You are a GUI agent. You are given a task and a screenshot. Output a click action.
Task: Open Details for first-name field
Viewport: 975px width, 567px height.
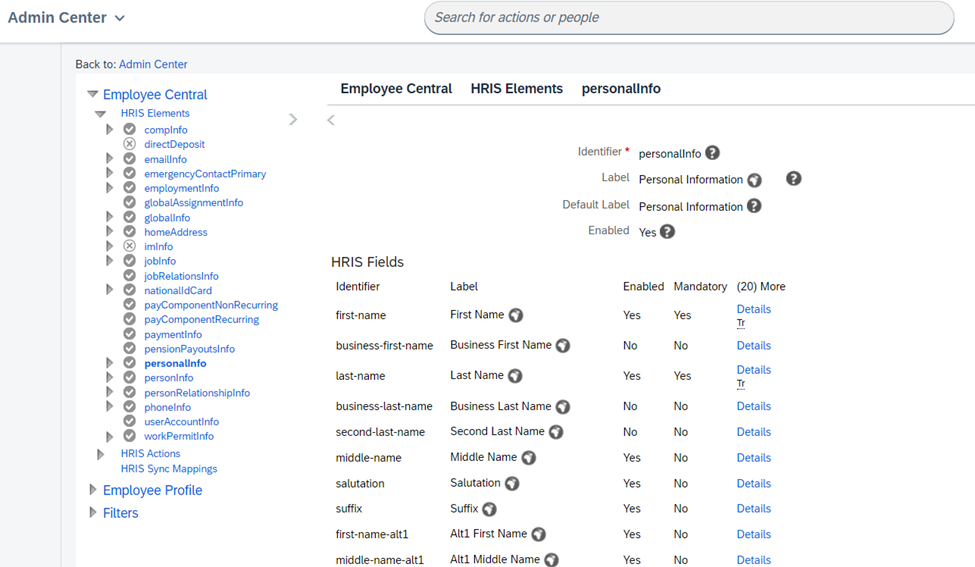click(754, 309)
